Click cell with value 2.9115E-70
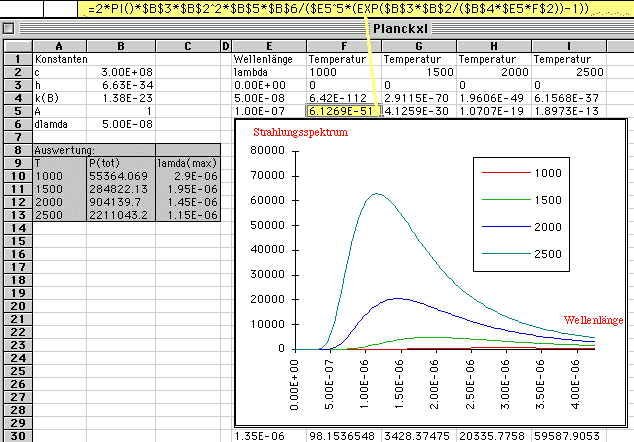The image size is (634, 442). (x=419, y=98)
